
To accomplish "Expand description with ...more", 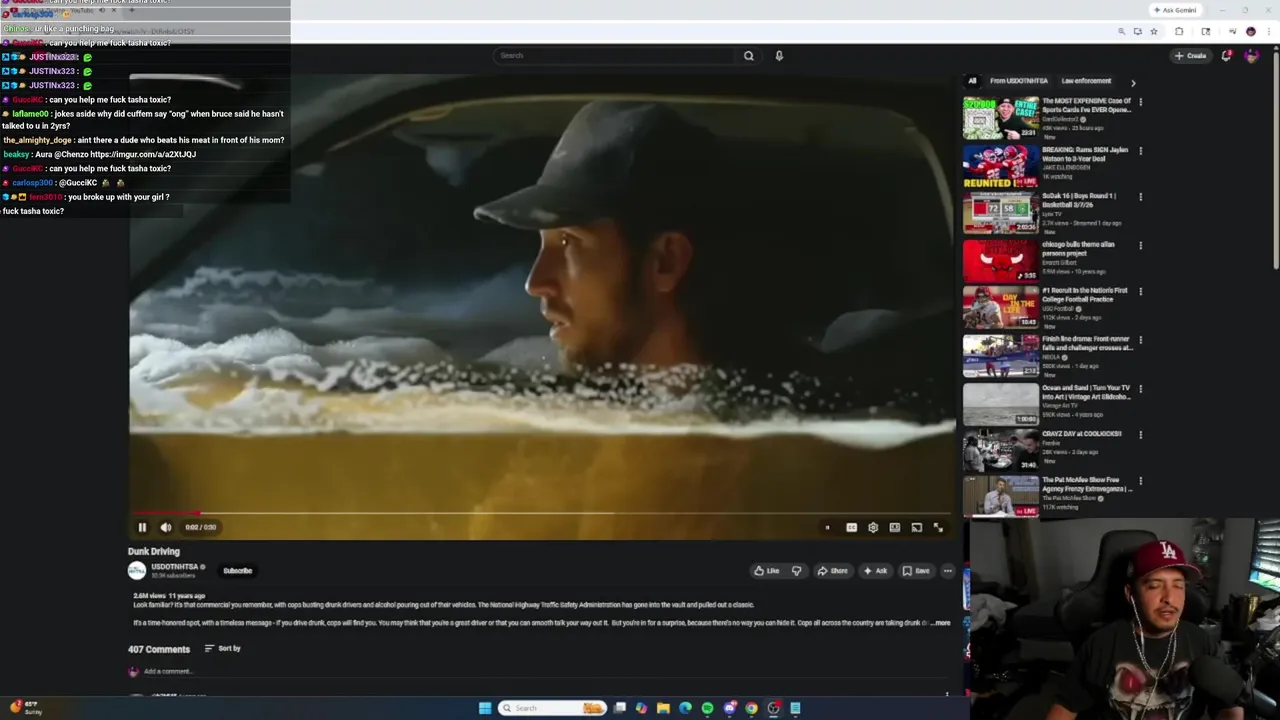I will coord(941,623).
